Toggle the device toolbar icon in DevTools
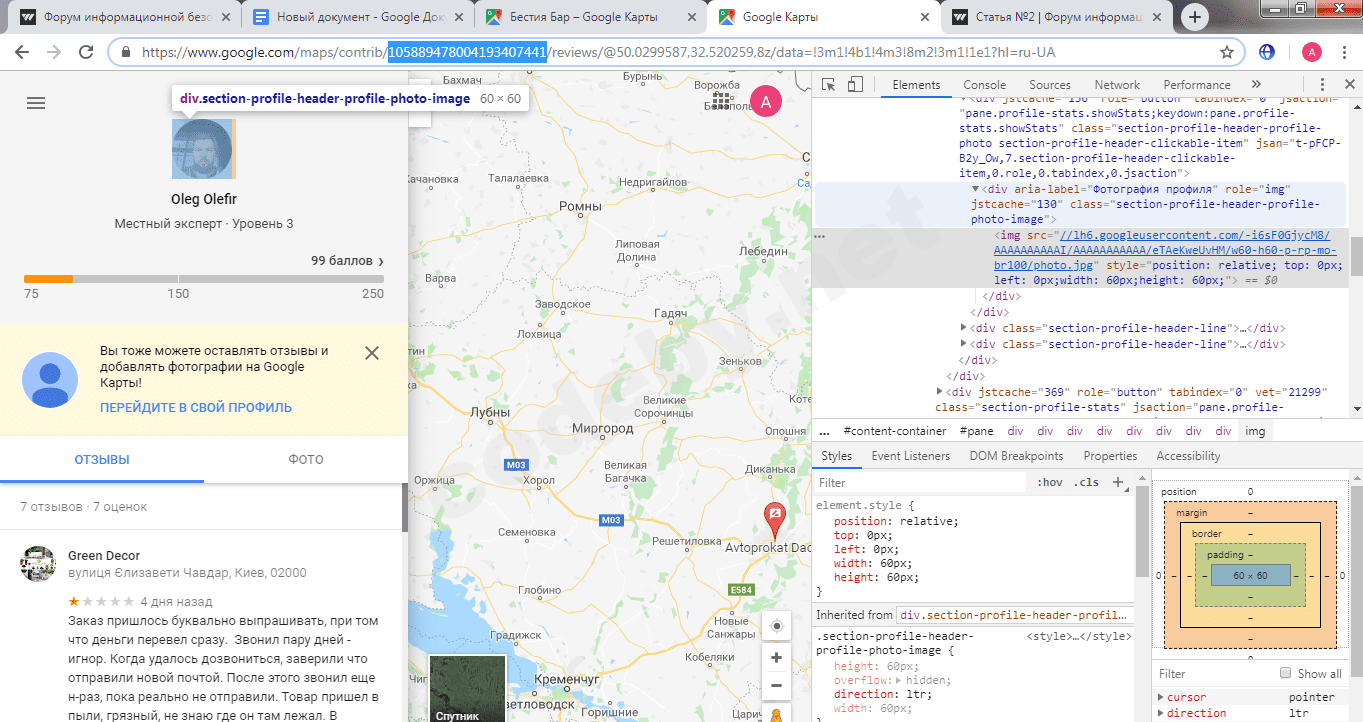This screenshot has height=722, width=1363. [855, 85]
